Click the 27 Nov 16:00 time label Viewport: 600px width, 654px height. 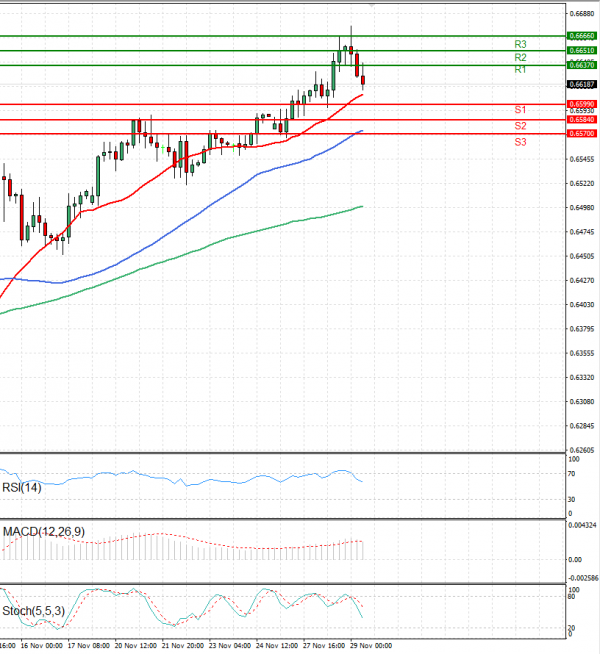[x=324, y=646]
